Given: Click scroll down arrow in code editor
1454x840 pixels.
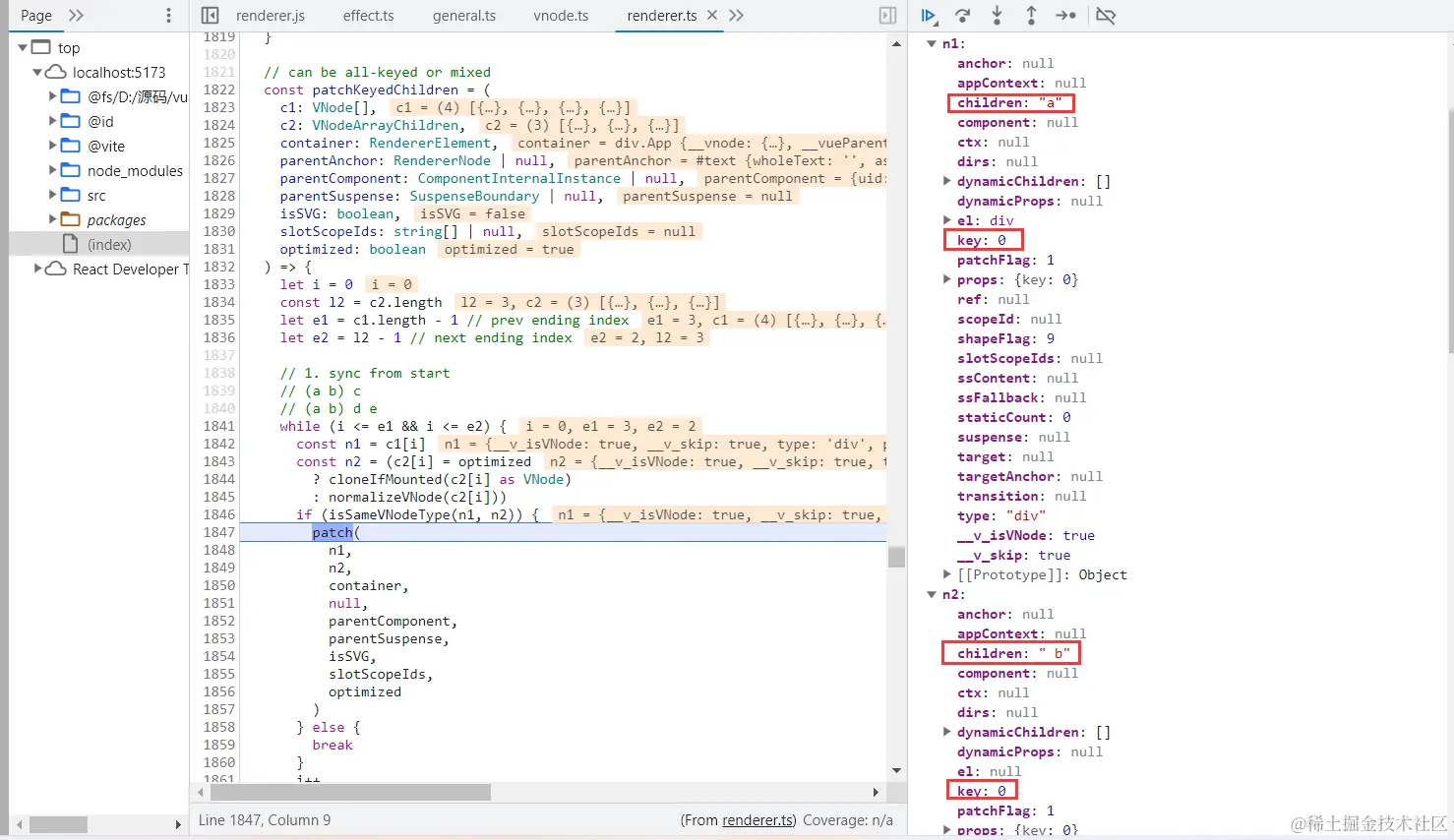Looking at the screenshot, I should click(896, 771).
